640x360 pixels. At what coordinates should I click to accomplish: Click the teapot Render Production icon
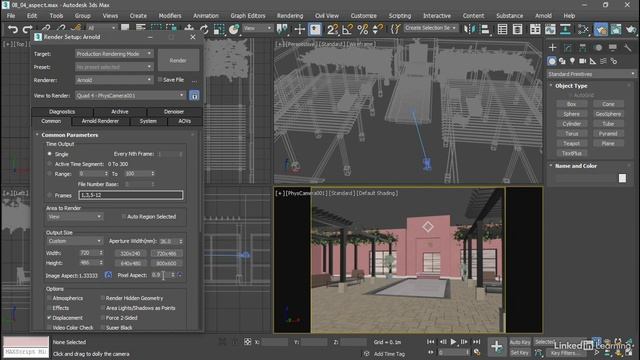coord(631,29)
